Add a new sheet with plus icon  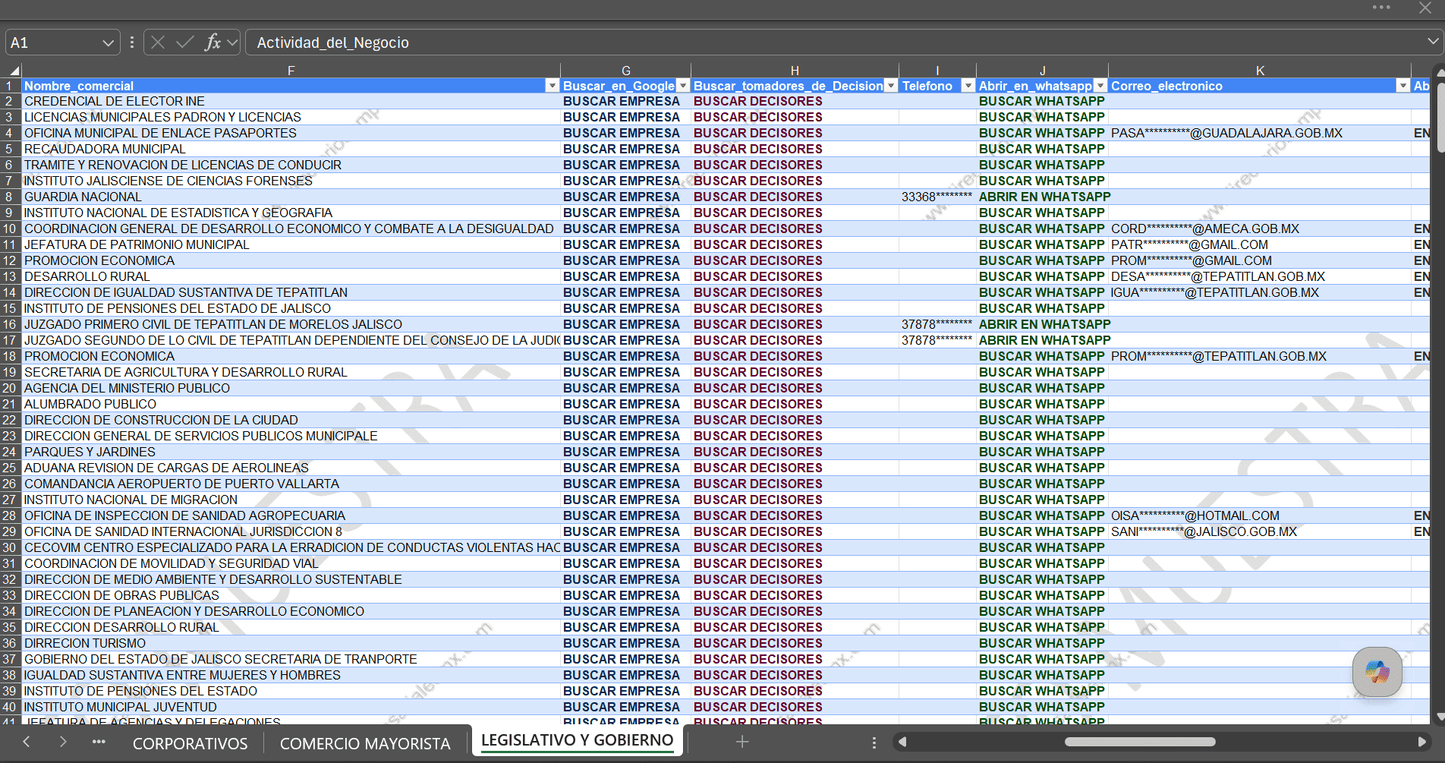(742, 742)
